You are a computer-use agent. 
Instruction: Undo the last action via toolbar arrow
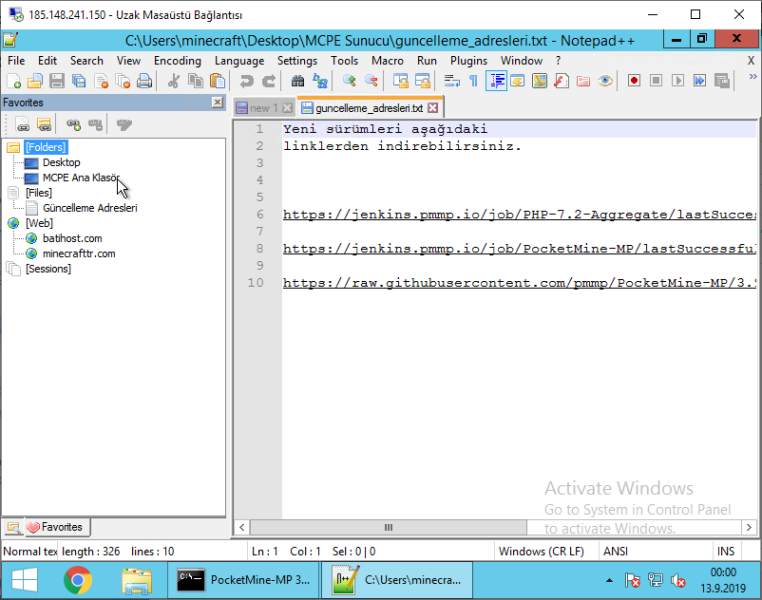coord(246,81)
